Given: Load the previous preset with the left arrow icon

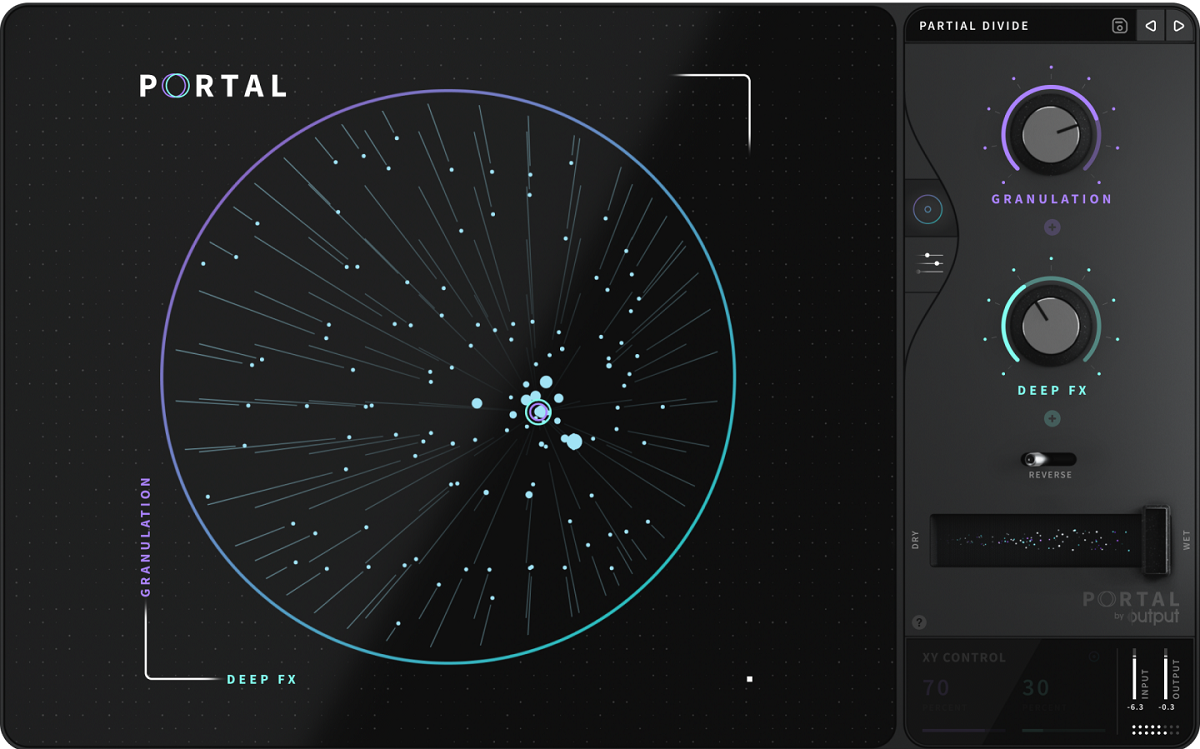Looking at the screenshot, I should click(1151, 25).
